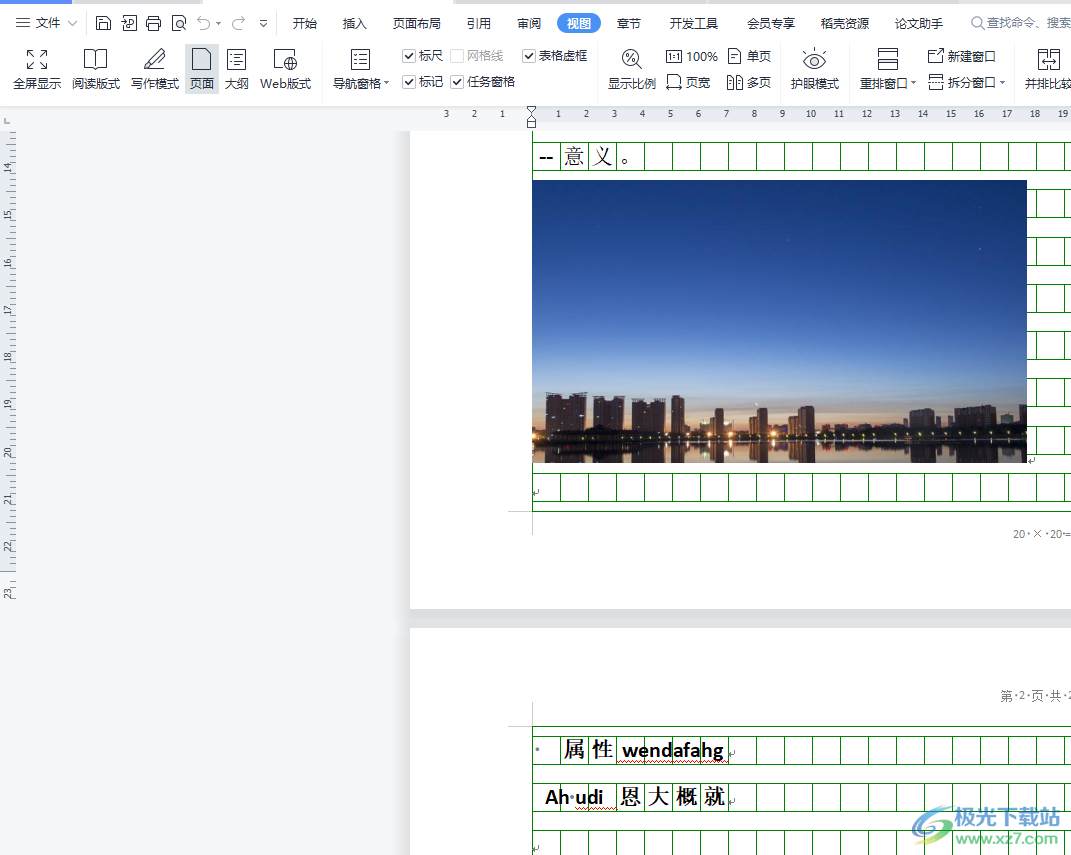1071x855 pixels.
Task: Select the View (视图) tab
Action: [x=579, y=23]
